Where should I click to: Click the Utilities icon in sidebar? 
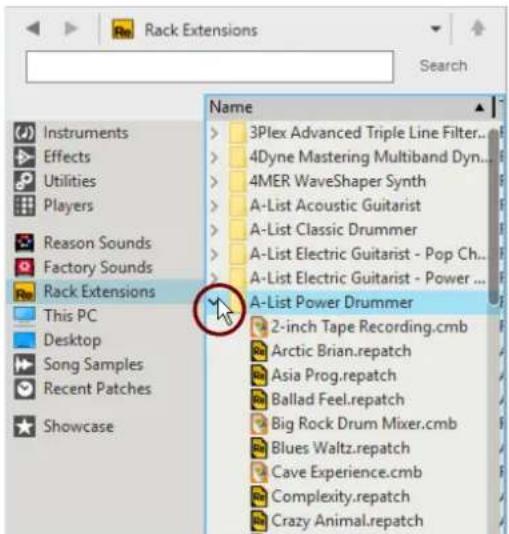pyautogui.click(x=24, y=181)
